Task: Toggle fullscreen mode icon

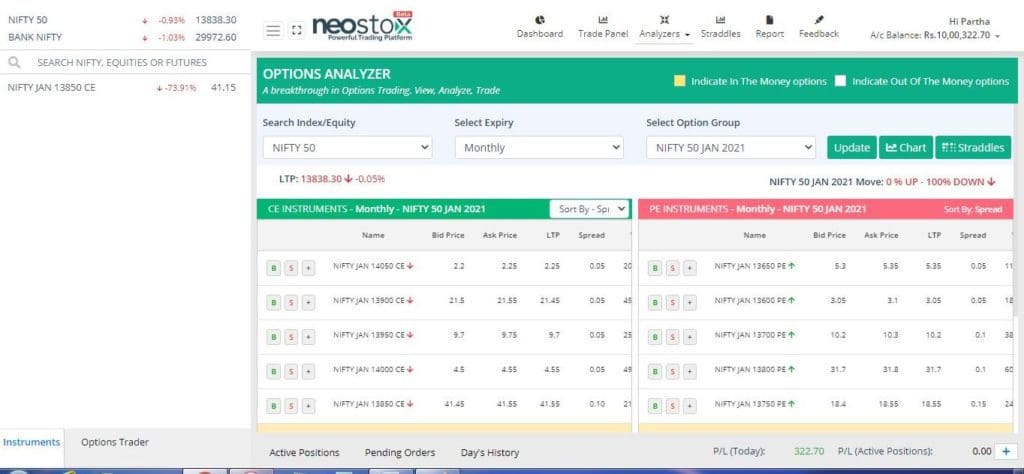Action: coord(296,31)
